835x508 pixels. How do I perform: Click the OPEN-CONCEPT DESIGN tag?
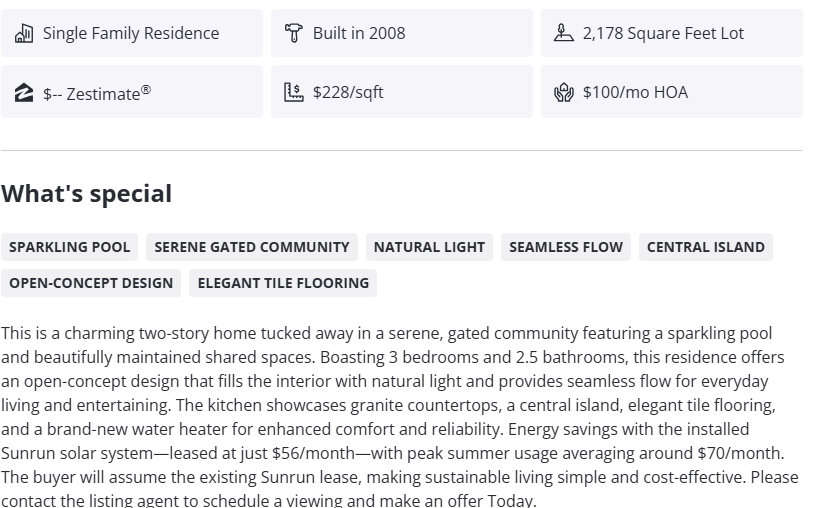pos(91,283)
